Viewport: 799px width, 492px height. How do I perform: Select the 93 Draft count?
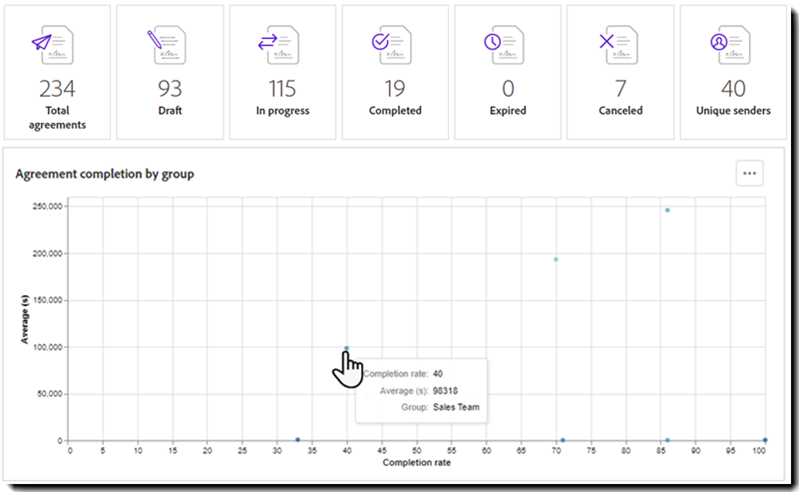point(168,89)
